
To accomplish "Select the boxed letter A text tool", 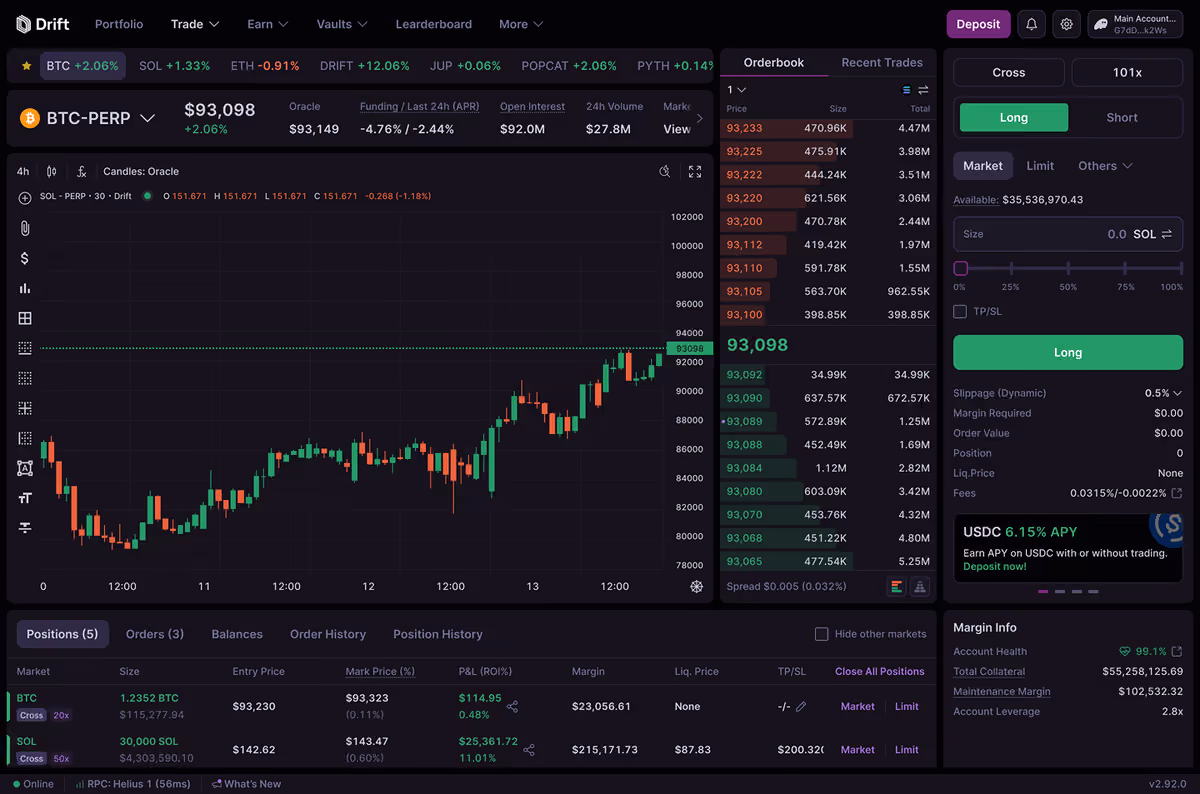I will (x=25, y=468).
